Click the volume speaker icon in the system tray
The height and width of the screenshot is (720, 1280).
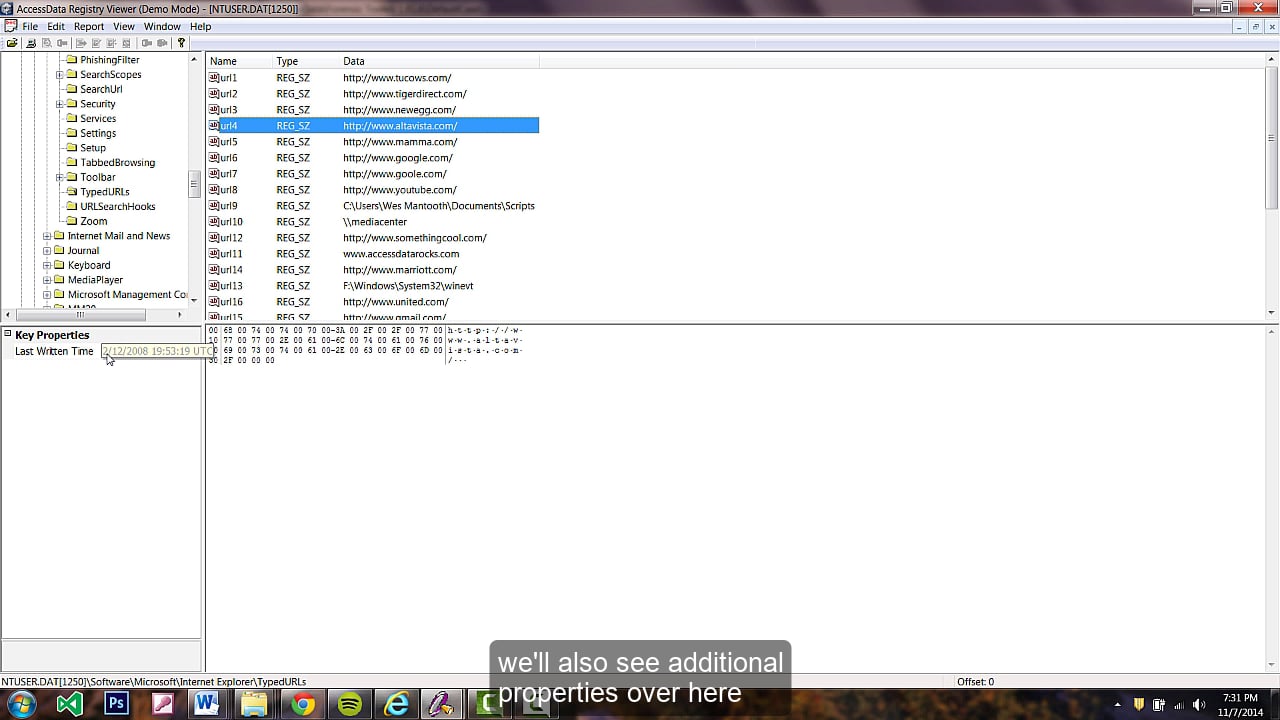click(1199, 704)
